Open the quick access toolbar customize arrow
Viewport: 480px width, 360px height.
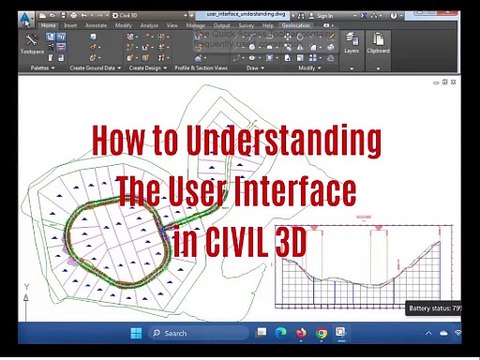(191, 16)
